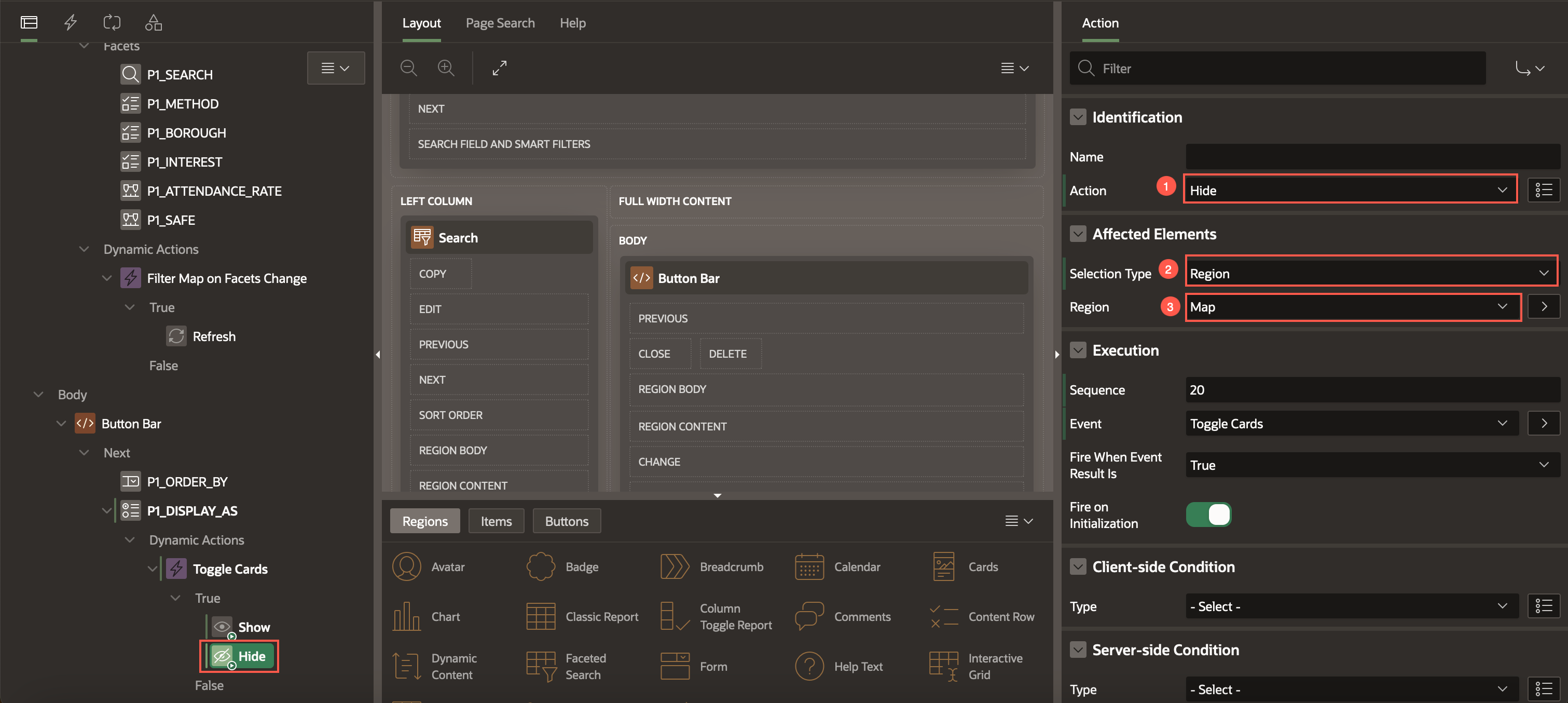Expand the layout to full screen
Image resolution: width=1568 pixels, height=703 pixels.
point(499,67)
